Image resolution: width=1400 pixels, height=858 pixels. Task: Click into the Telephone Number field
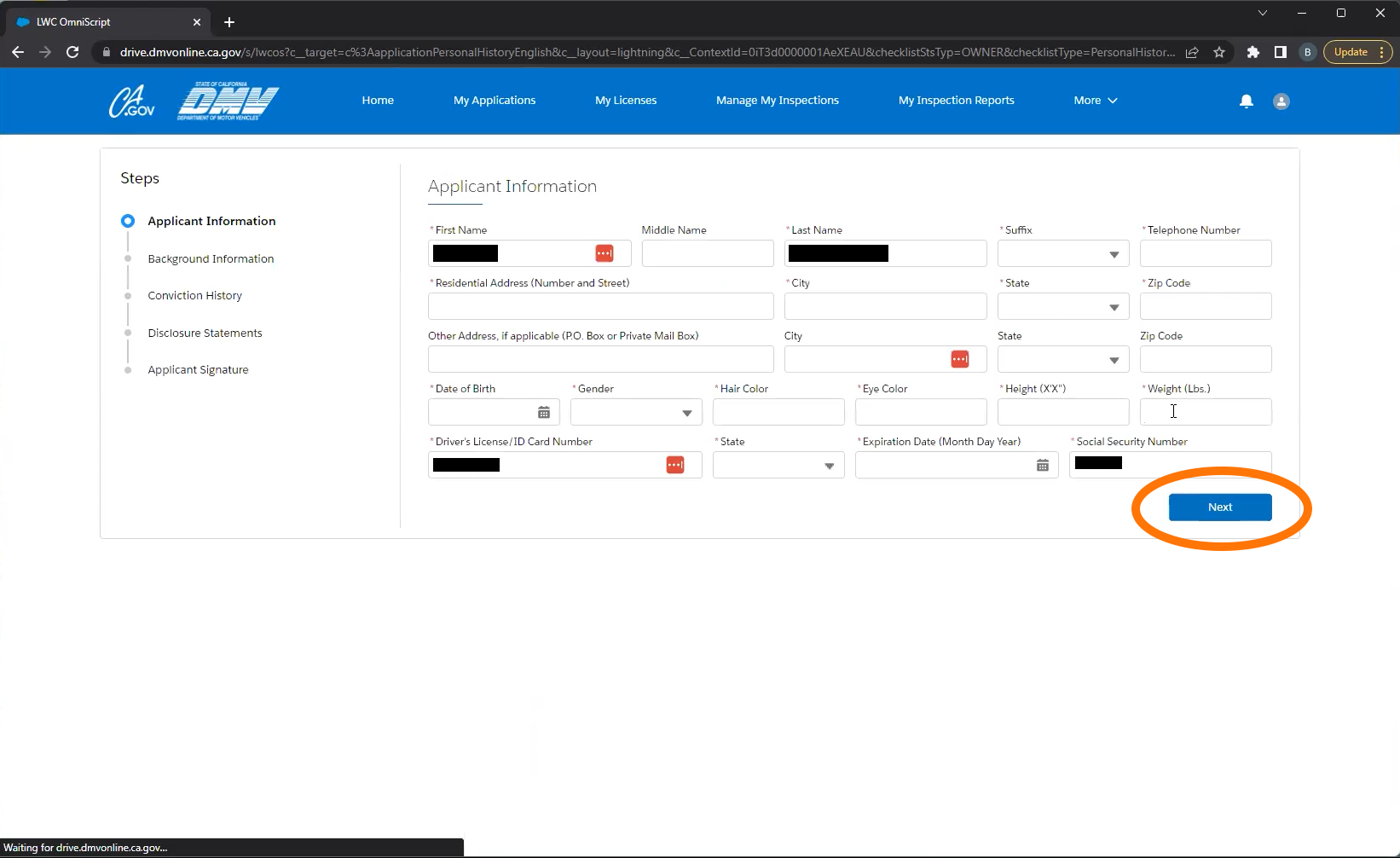[x=1205, y=254]
